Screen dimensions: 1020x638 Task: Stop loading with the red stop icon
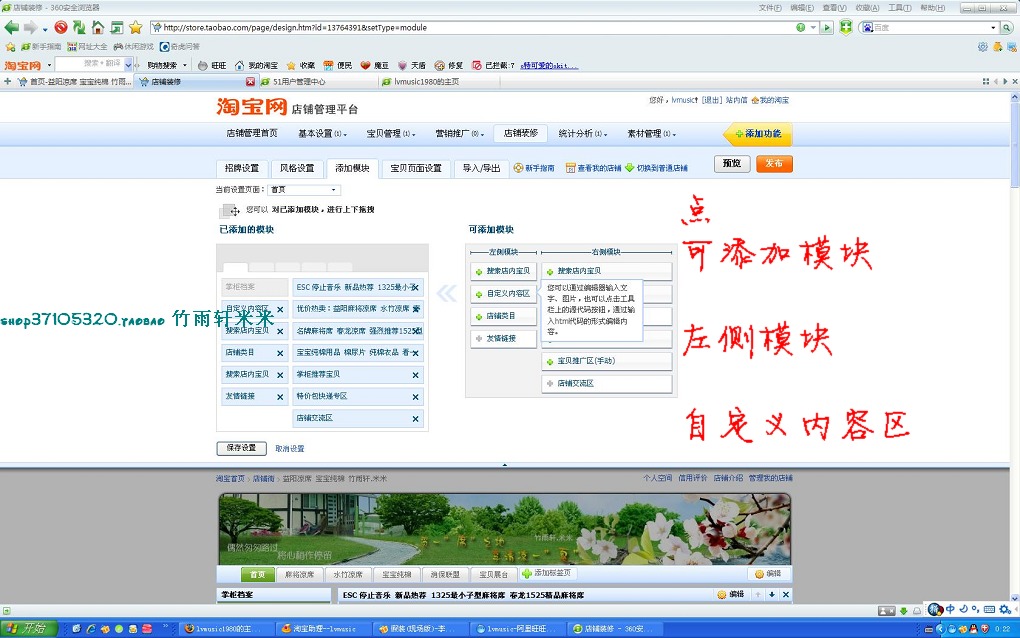click(61, 27)
